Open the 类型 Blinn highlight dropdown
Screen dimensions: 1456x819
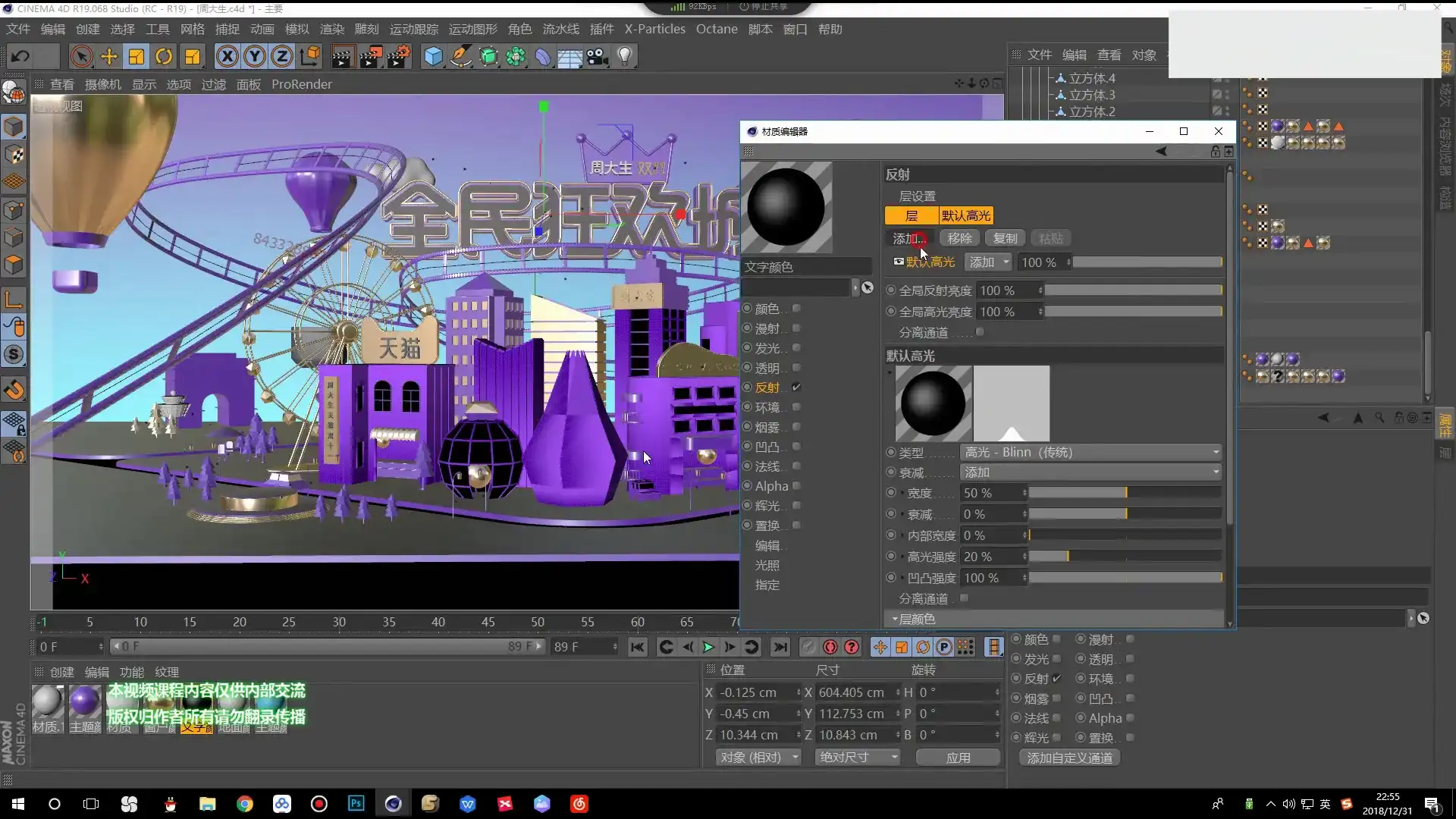click(1090, 452)
